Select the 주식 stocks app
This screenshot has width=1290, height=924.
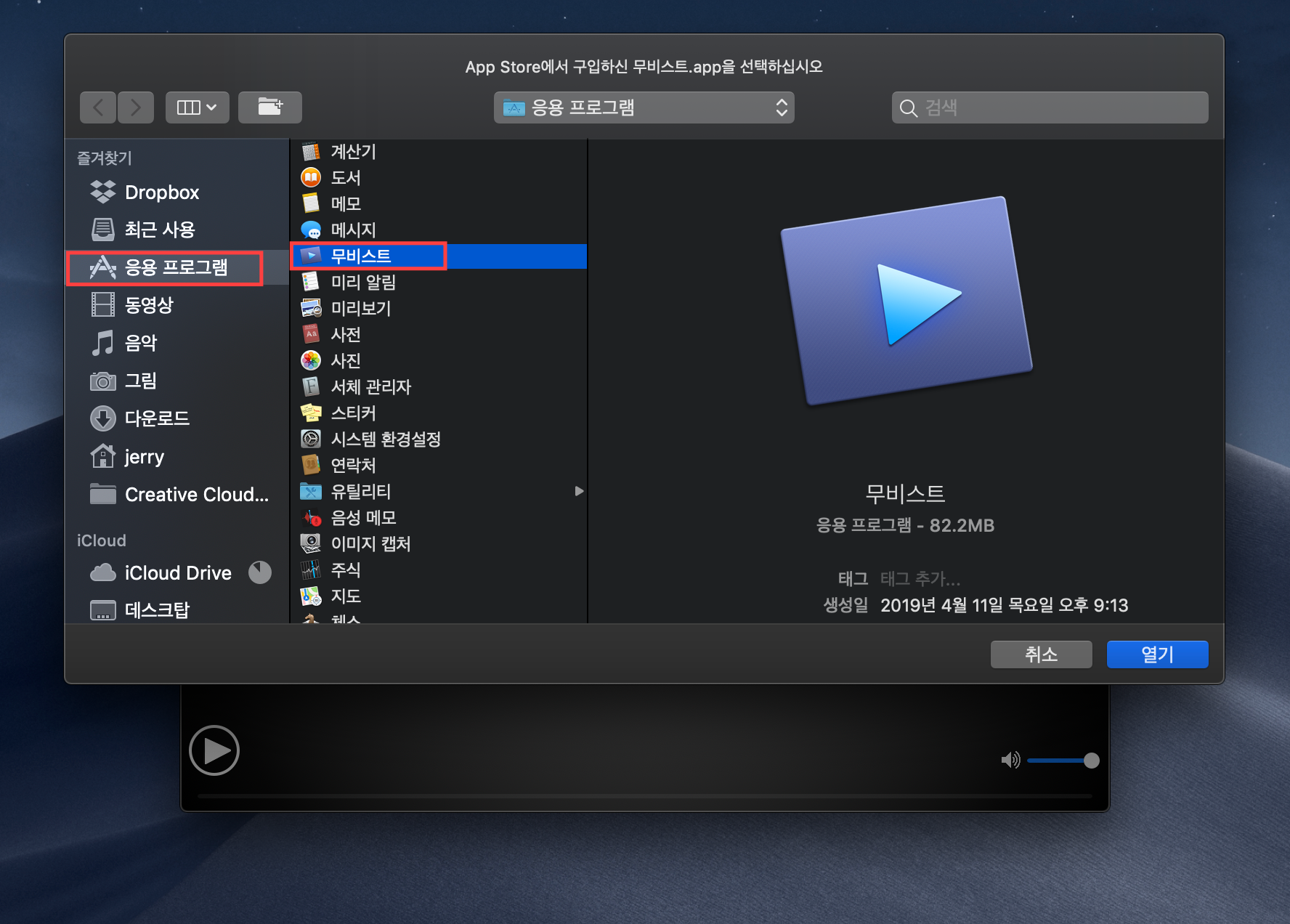pyautogui.click(x=439, y=570)
